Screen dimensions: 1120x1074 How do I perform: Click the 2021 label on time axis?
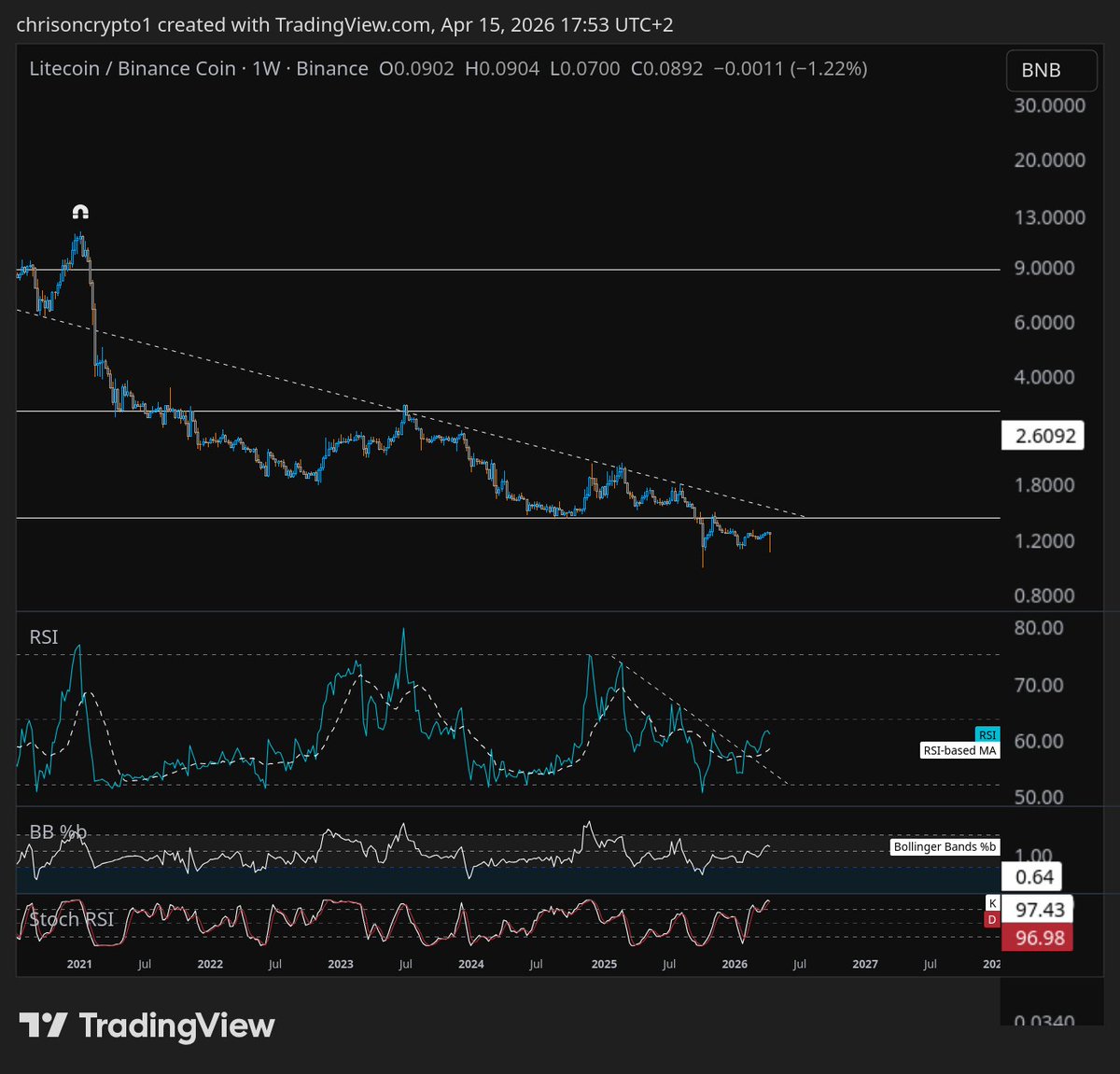tap(79, 964)
